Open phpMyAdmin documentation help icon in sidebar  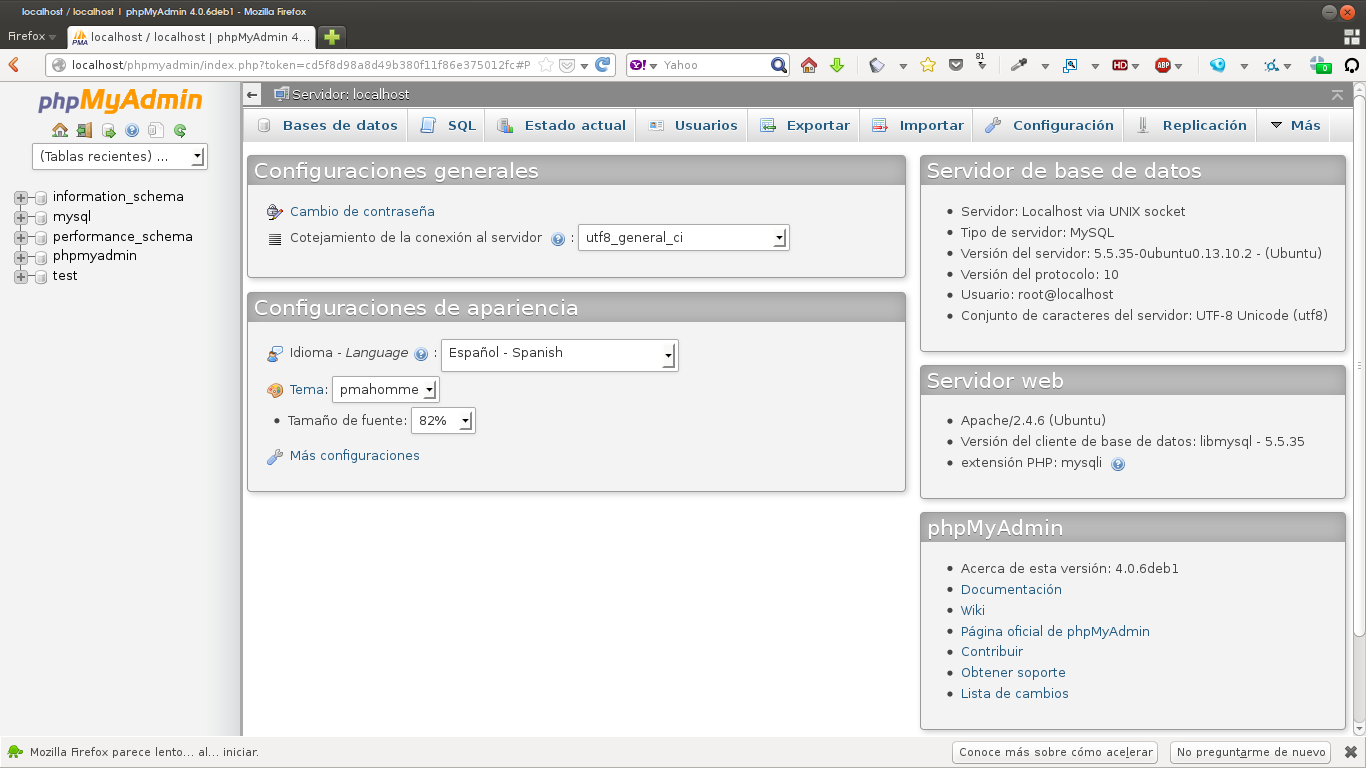coord(132,130)
